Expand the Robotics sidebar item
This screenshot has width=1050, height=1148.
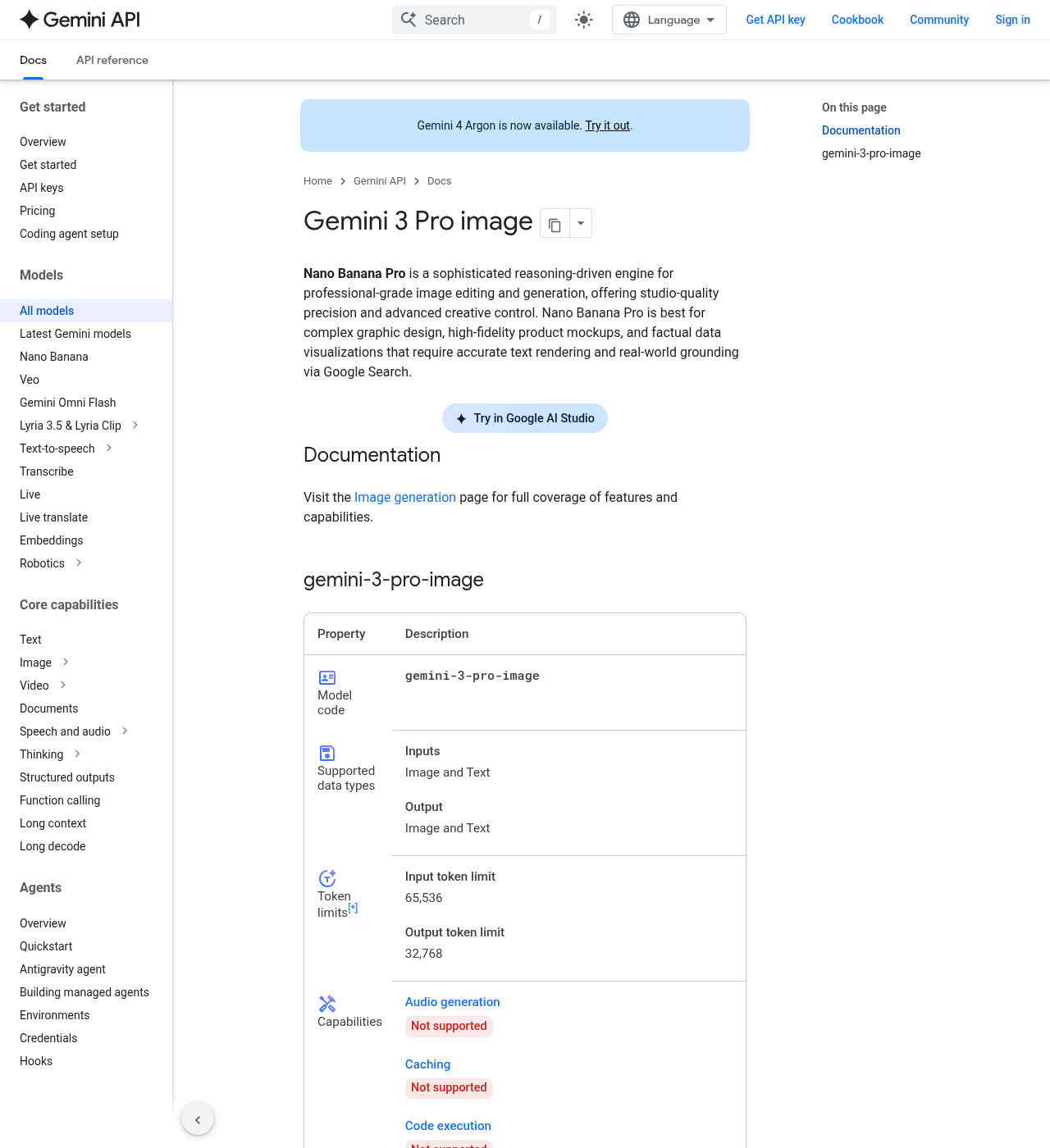(x=79, y=563)
